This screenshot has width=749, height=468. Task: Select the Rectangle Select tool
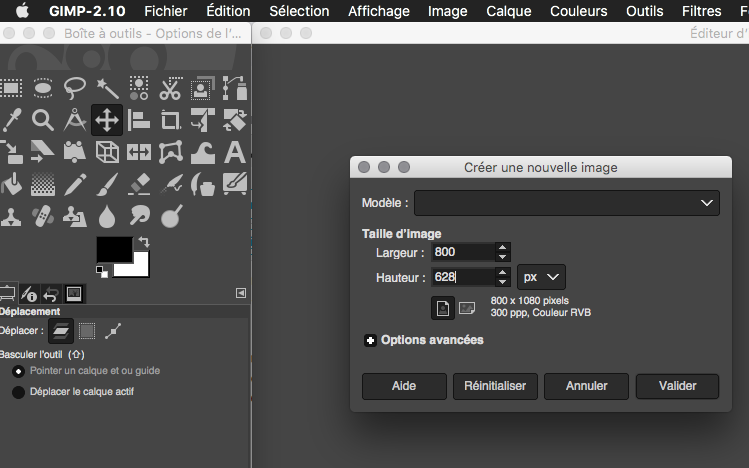pos(11,88)
